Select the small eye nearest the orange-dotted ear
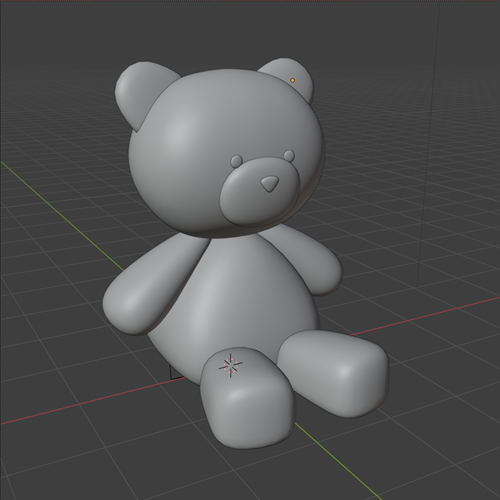 tap(289, 155)
